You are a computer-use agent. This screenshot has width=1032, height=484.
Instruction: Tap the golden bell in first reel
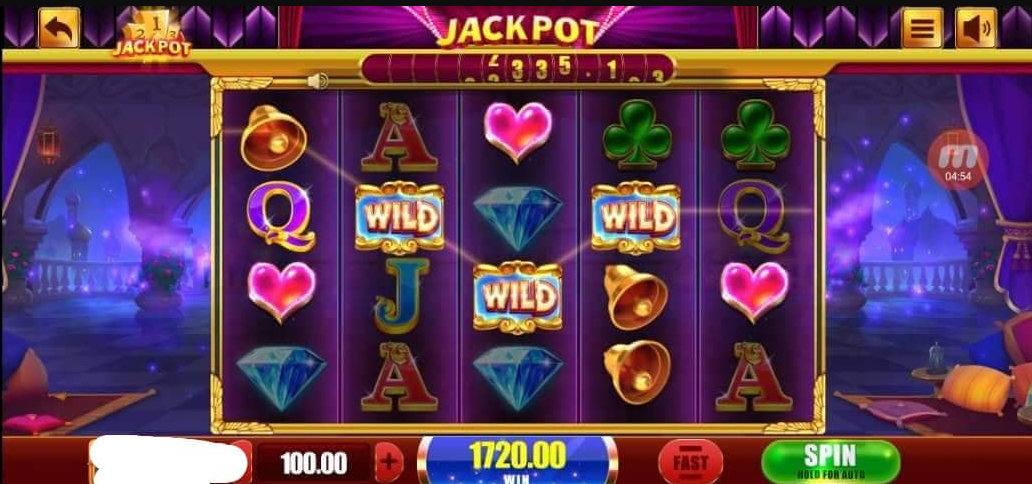pos(272,137)
